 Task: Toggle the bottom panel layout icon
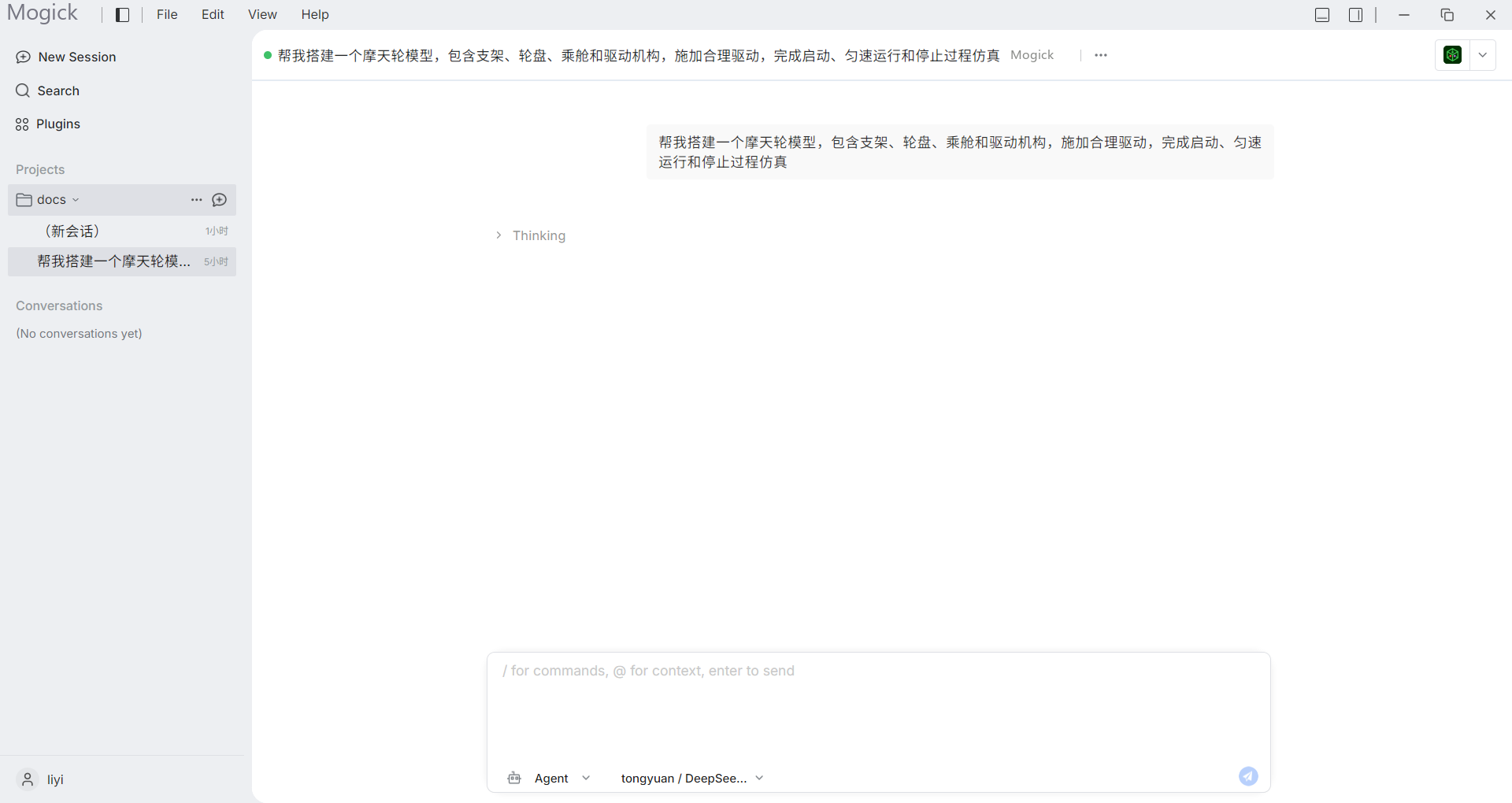[x=1322, y=15]
